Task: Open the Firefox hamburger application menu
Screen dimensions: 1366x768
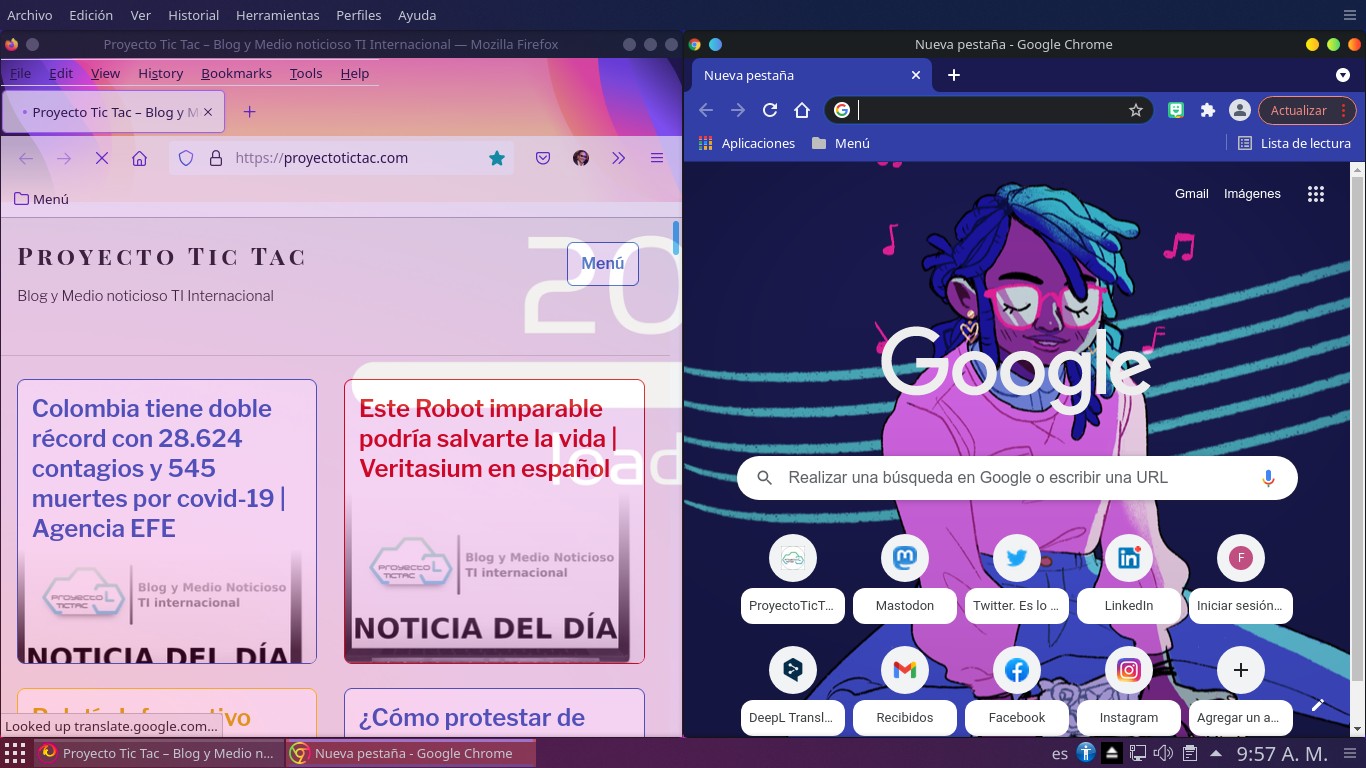Action: (x=657, y=158)
